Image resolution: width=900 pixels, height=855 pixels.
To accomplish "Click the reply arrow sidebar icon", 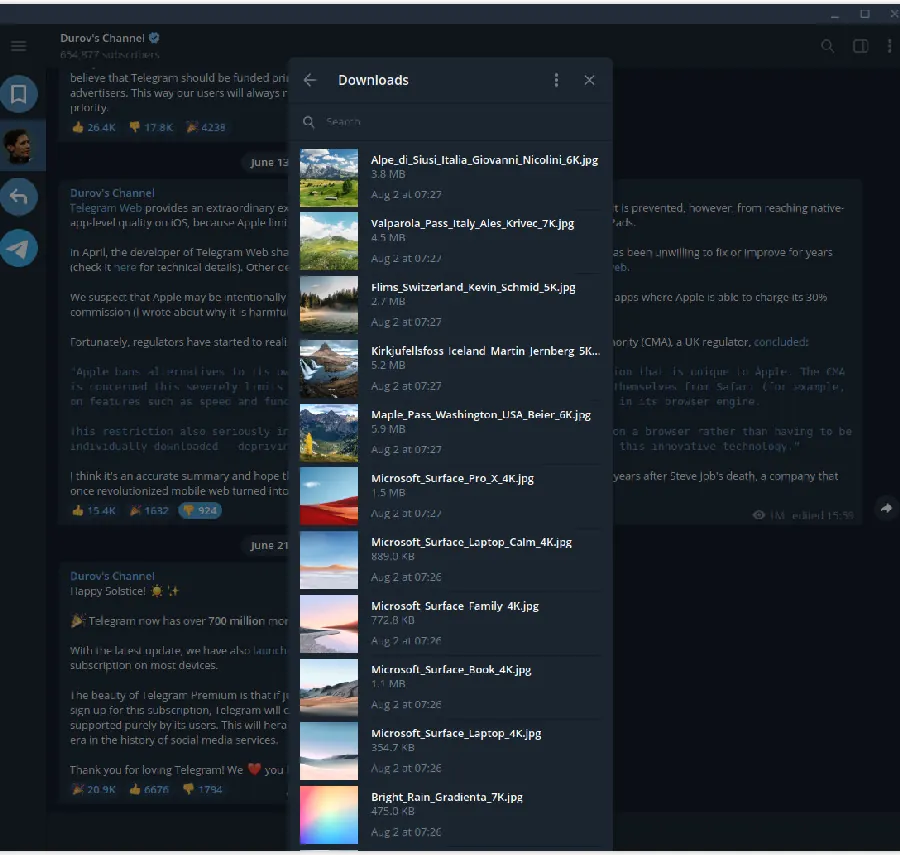I will coord(19,197).
